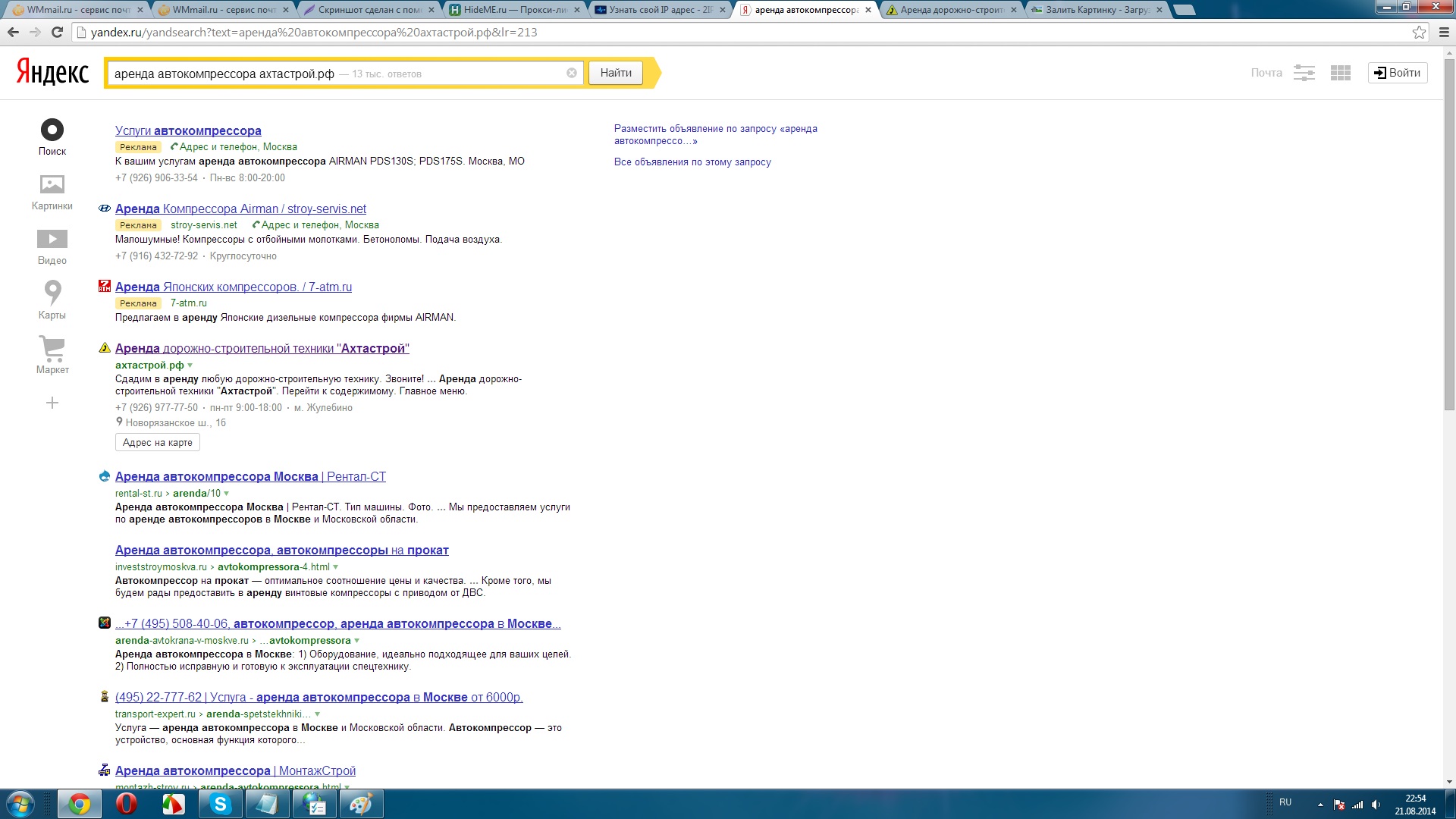1456x819 pixels.
Task: Add a service with the sidebar plus icon
Action: coord(52,403)
